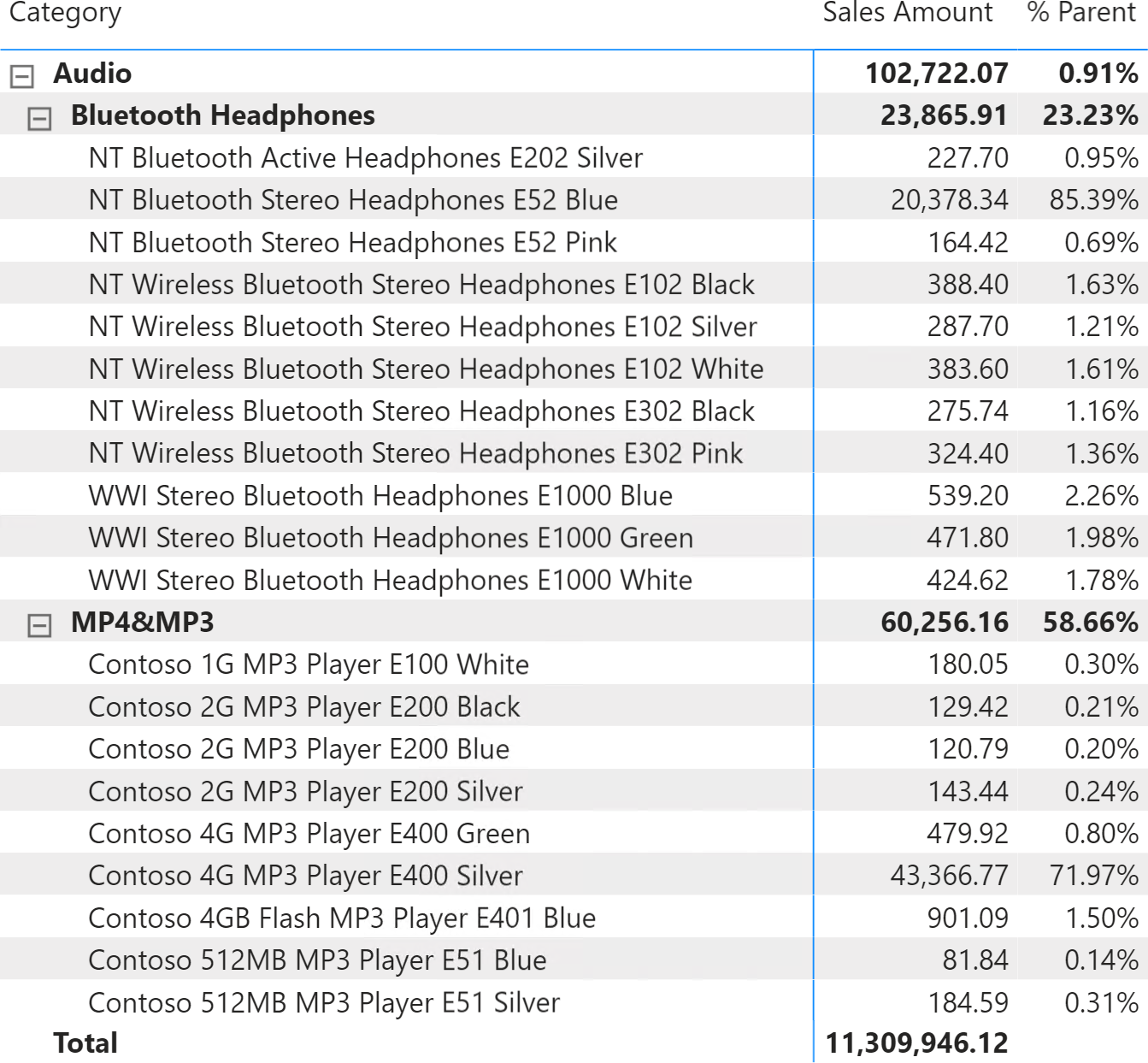The width and height of the screenshot is (1148, 1063).
Task: Click MP4&MP3 percent value 58.66%
Action: tap(1091, 623)
